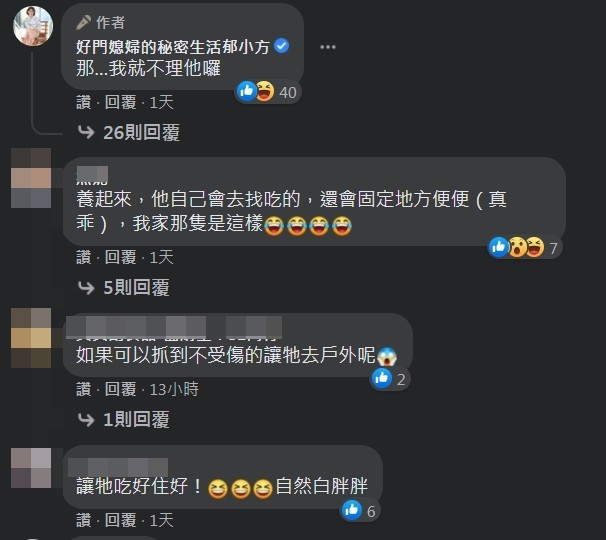Image resolution: width=606 pixels, height=540 pixels.
Task: Click the wow reaction icon with count 7
Action: click(517, 247)
